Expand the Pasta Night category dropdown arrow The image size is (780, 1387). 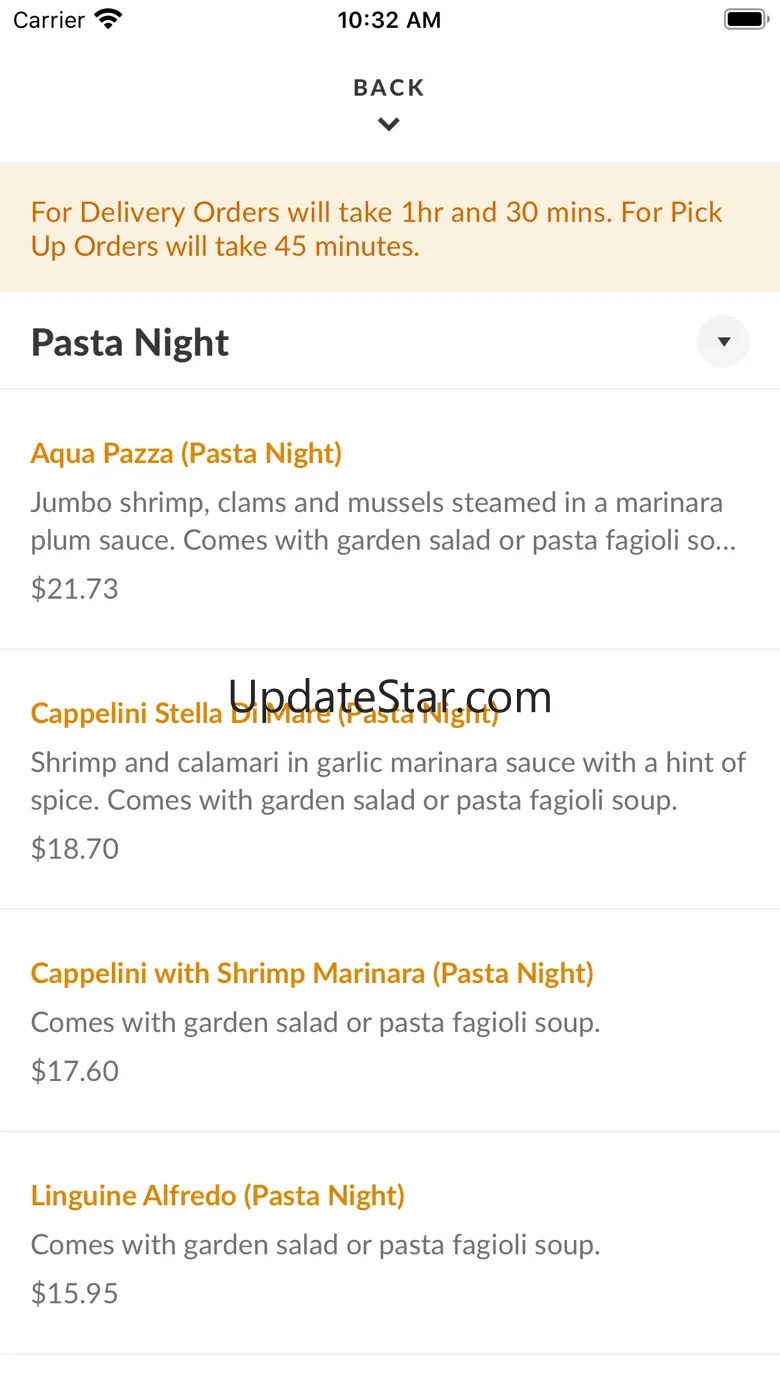[x=723, y=342]
